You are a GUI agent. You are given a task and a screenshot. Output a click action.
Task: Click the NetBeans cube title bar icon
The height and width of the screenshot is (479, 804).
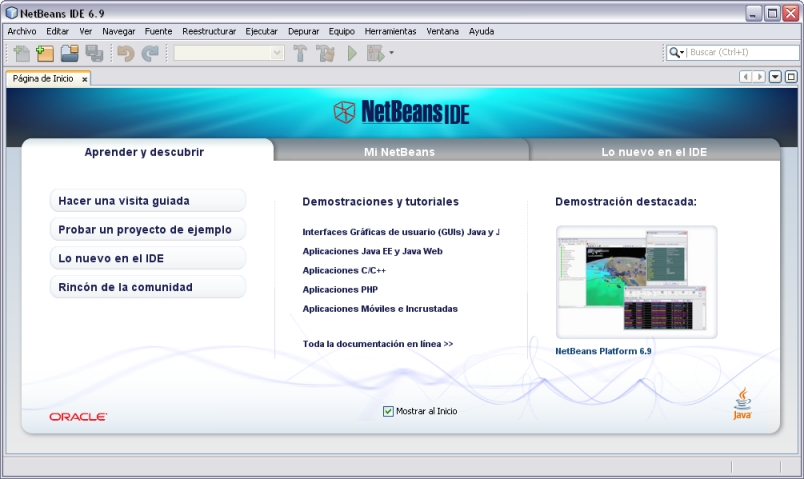pos(11,13)
